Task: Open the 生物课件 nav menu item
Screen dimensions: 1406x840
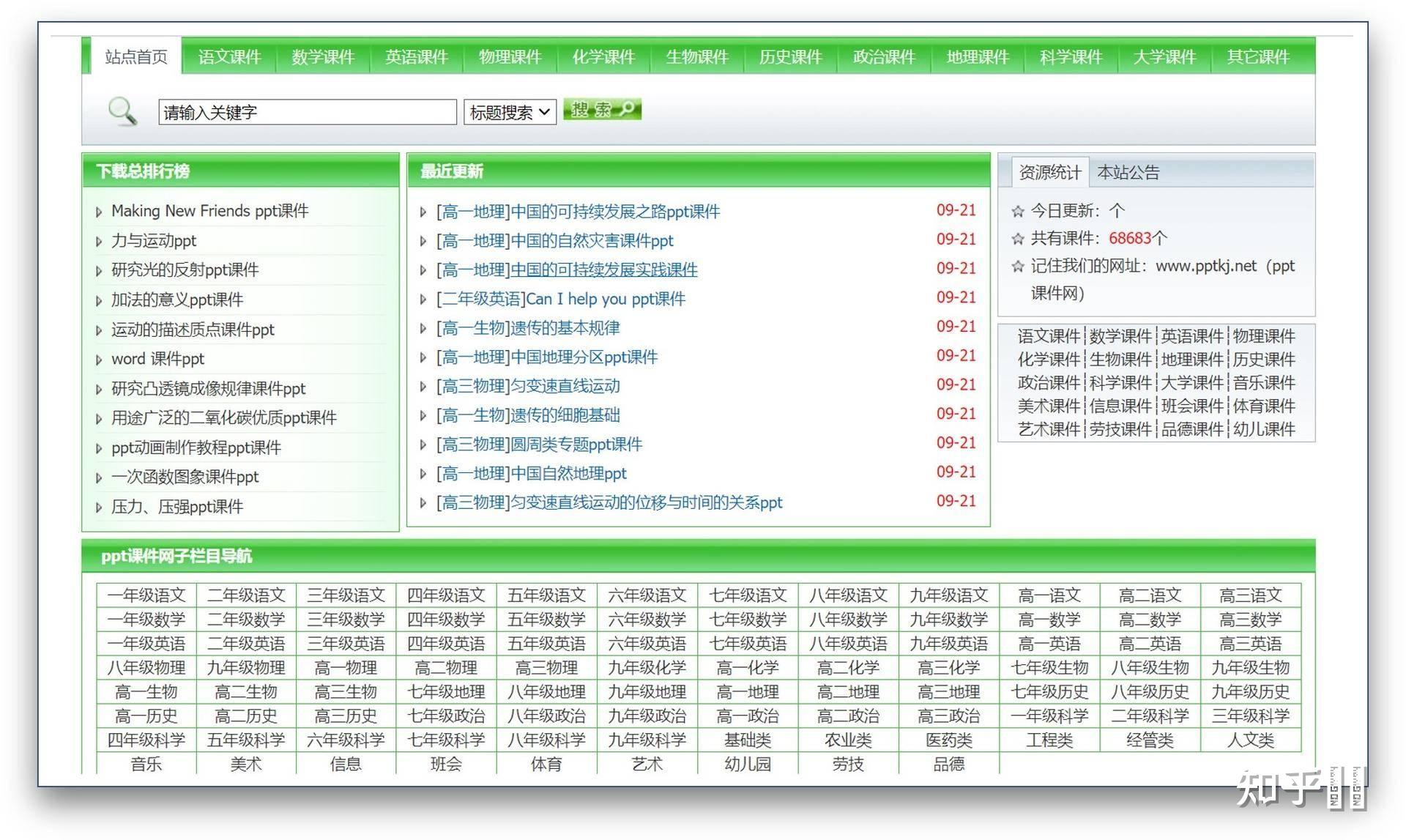Action: pos(697,57)
